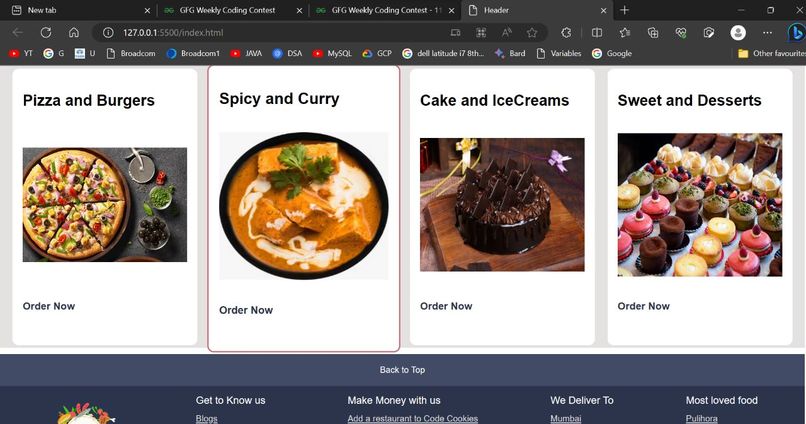Click the Most loved food heading
The image size is (806, 424).
click(722, 400)
